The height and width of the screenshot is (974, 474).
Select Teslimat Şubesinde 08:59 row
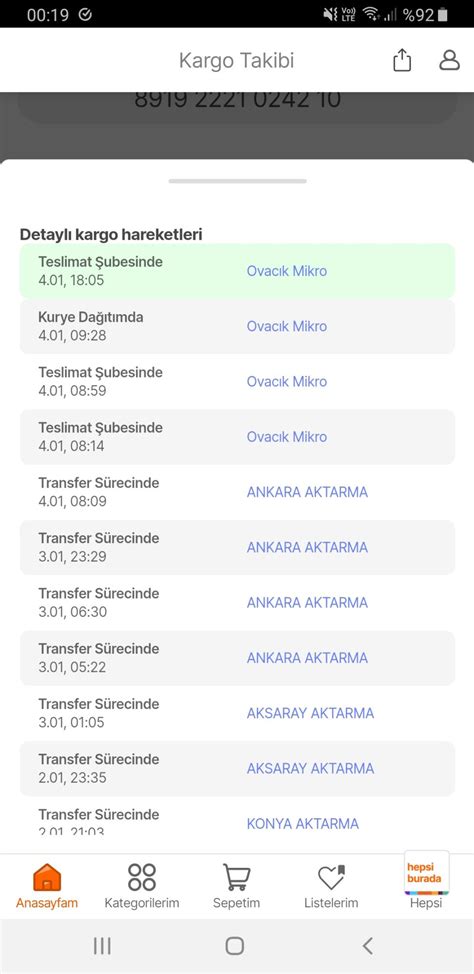(237, 381)
